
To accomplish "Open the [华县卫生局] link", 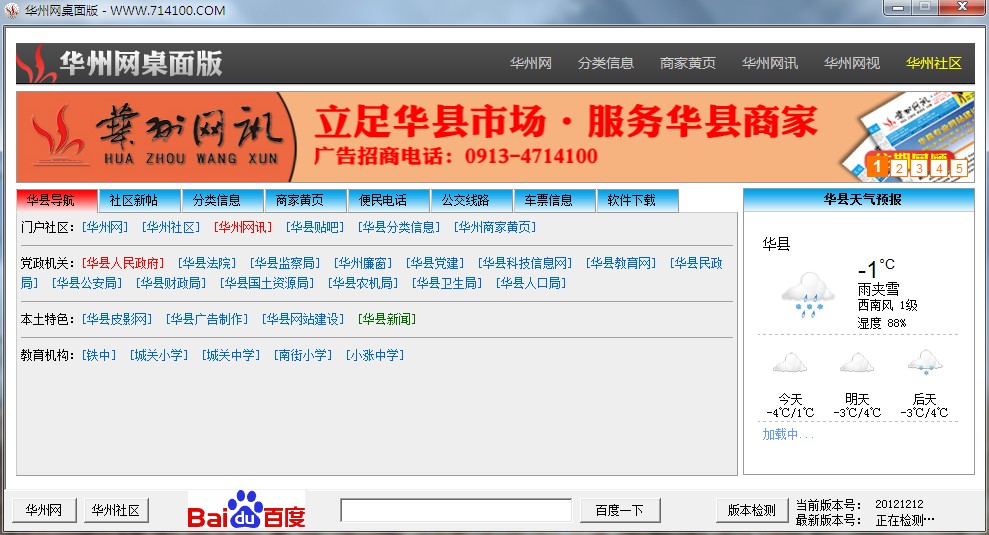I will tap(447, 283).
